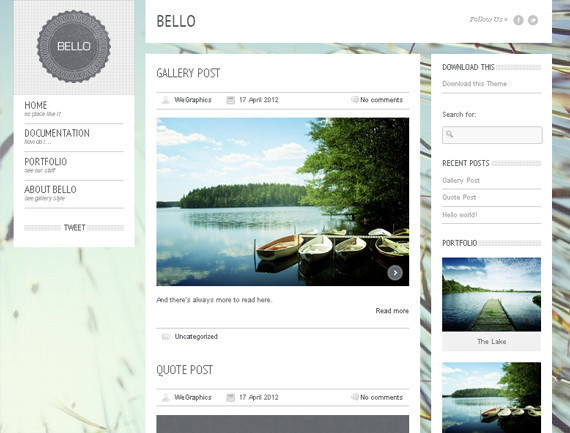Open the Gallery Post title
Screen dimensions: 570x433
click(x=188, y=73)
